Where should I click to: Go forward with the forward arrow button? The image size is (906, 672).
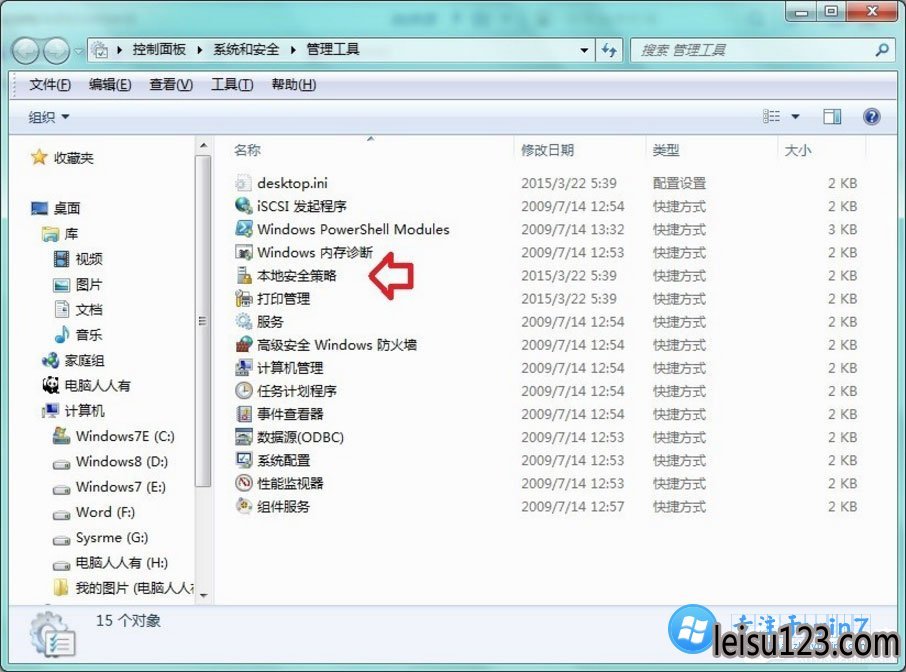(x=57, y=51)
